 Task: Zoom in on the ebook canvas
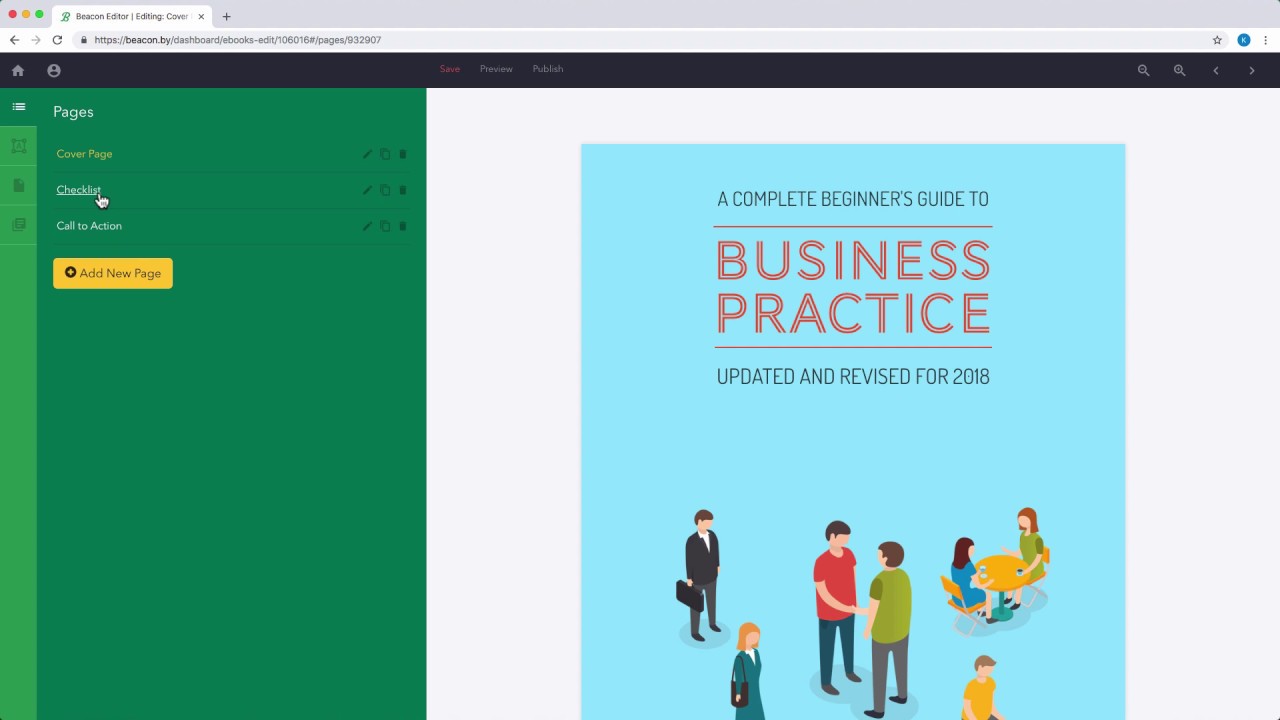tap(1180, 70)
